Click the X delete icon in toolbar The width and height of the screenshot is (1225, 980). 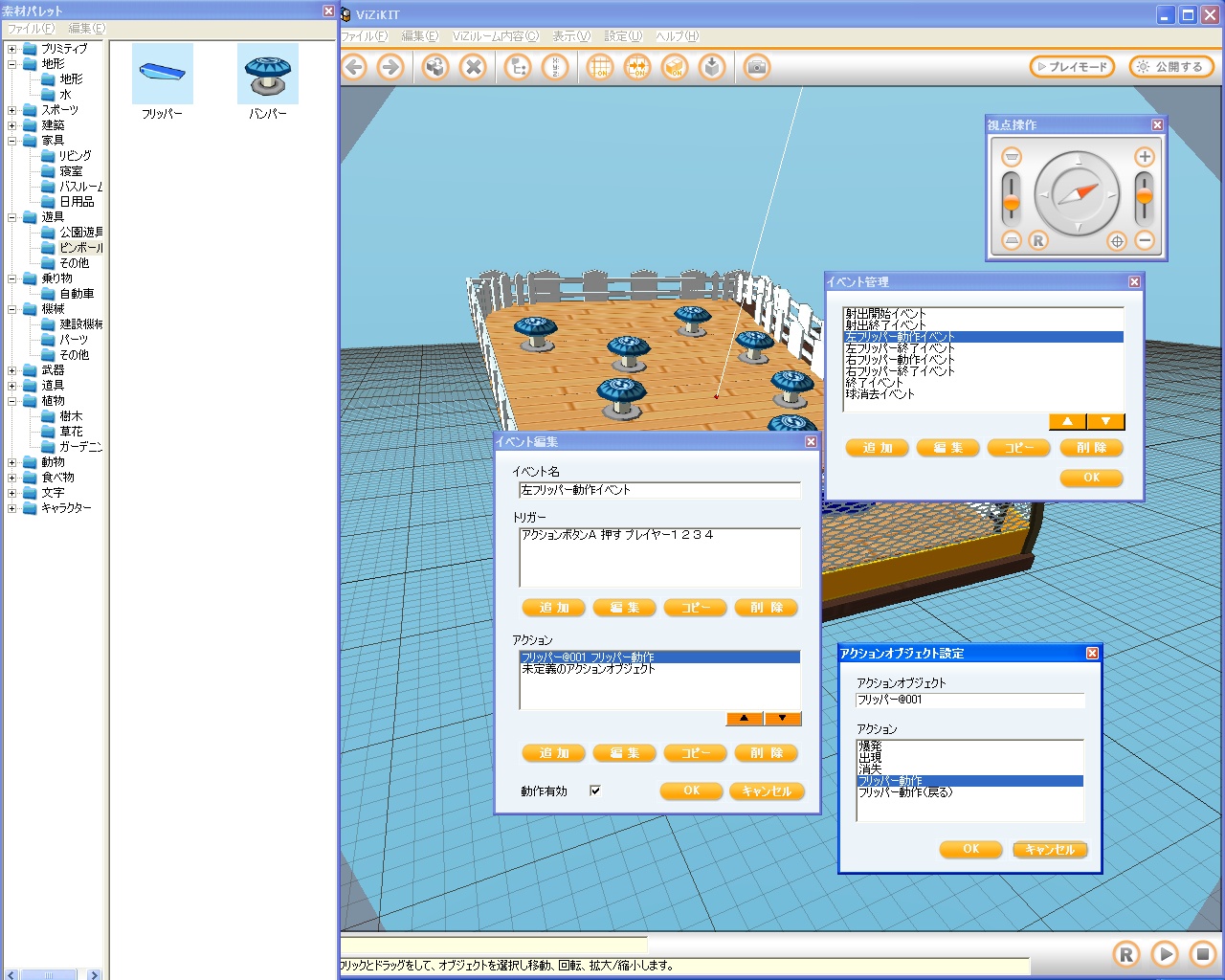pos(473,67)
